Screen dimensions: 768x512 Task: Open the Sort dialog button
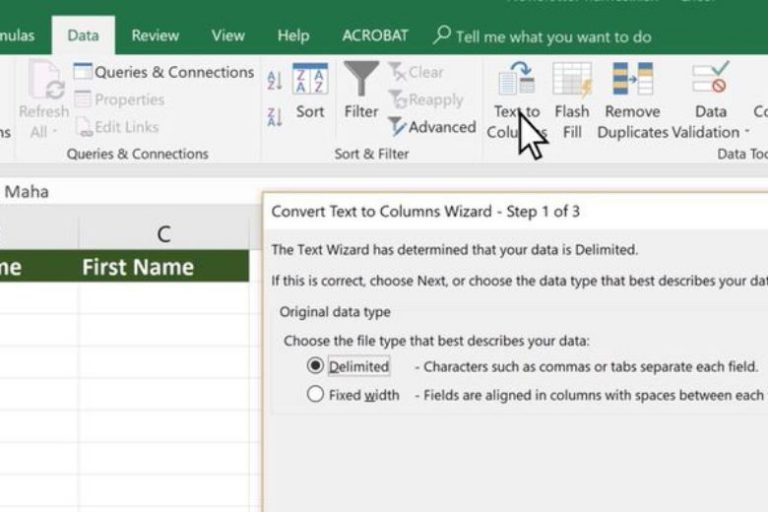(x=310, y=91)
